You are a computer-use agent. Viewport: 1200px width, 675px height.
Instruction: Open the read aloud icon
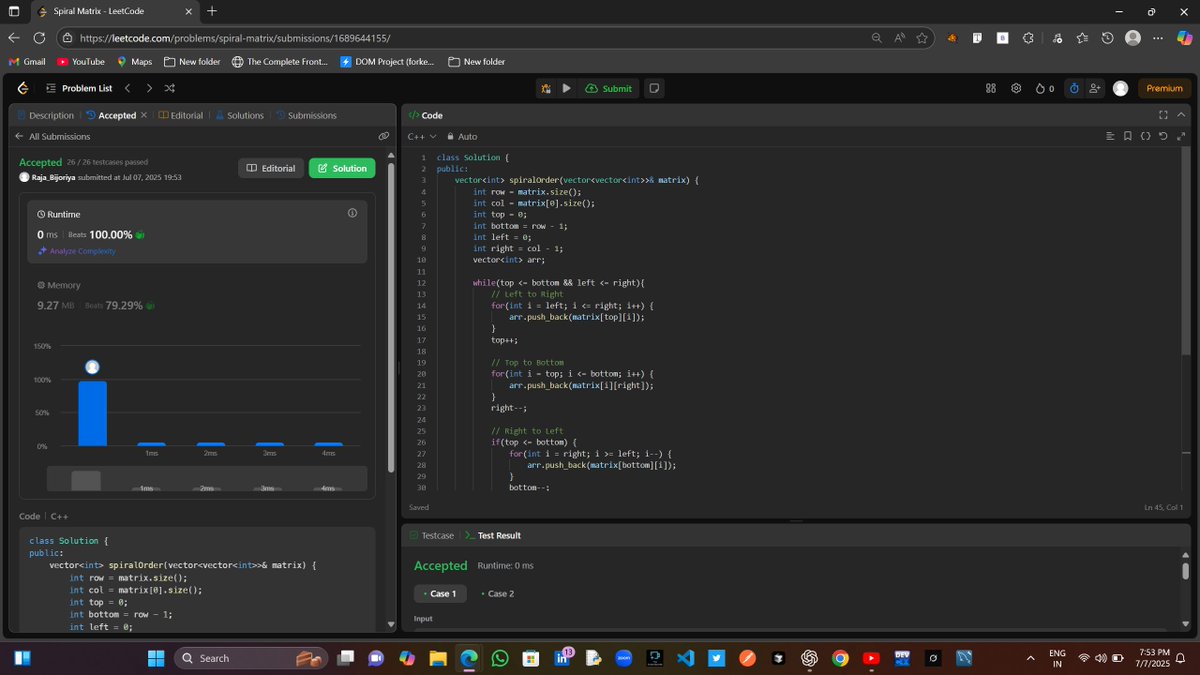[899, 38]
